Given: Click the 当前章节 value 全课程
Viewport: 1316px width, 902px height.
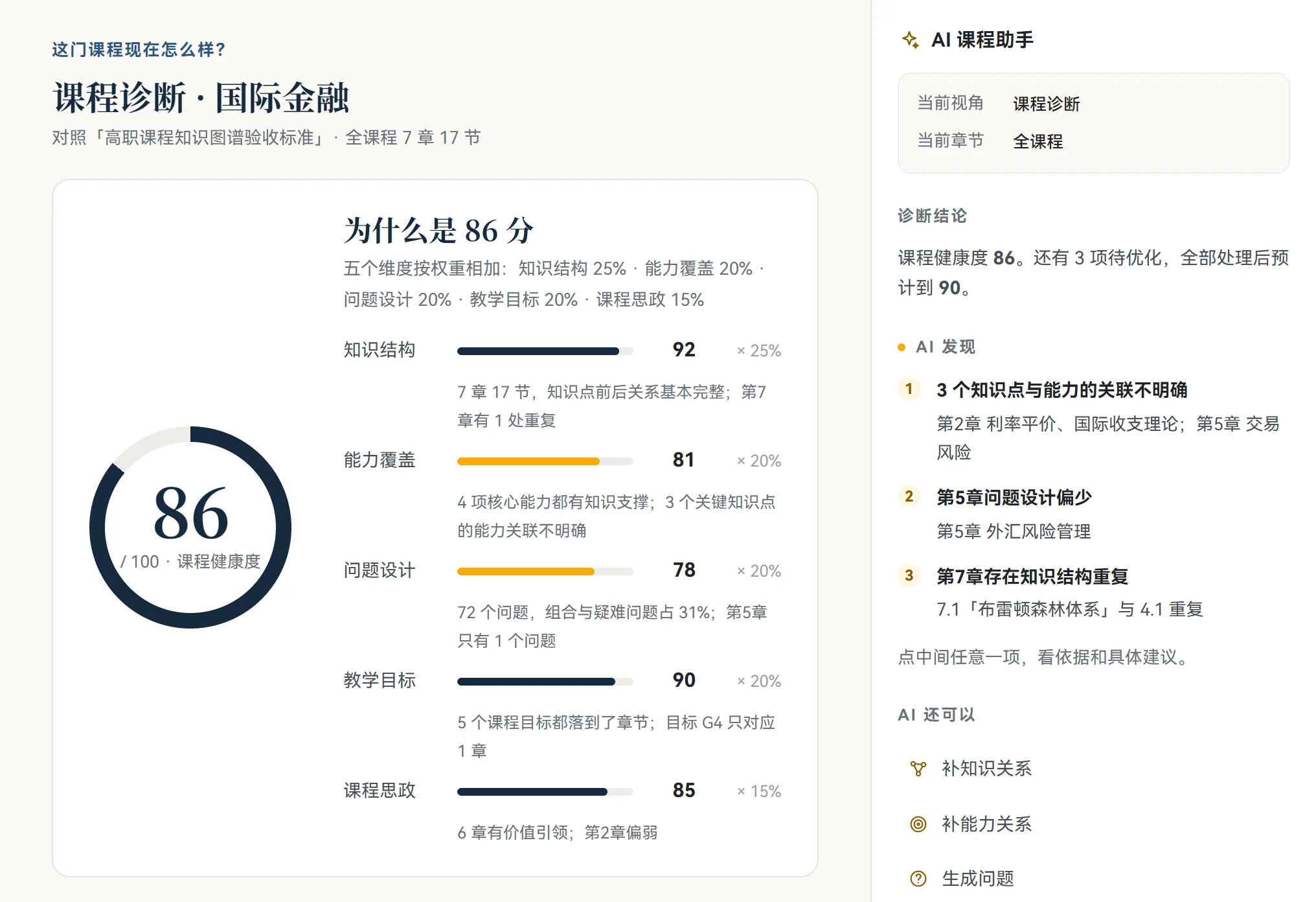Looking at the screenshot, I should [1038, 141].
